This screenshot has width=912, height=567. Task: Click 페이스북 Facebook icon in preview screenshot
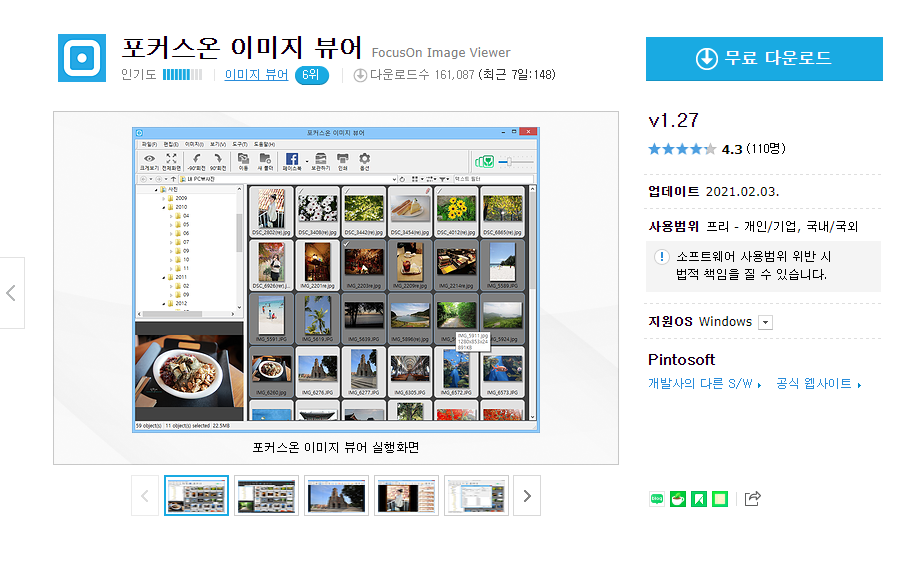[x=292, y=162]
